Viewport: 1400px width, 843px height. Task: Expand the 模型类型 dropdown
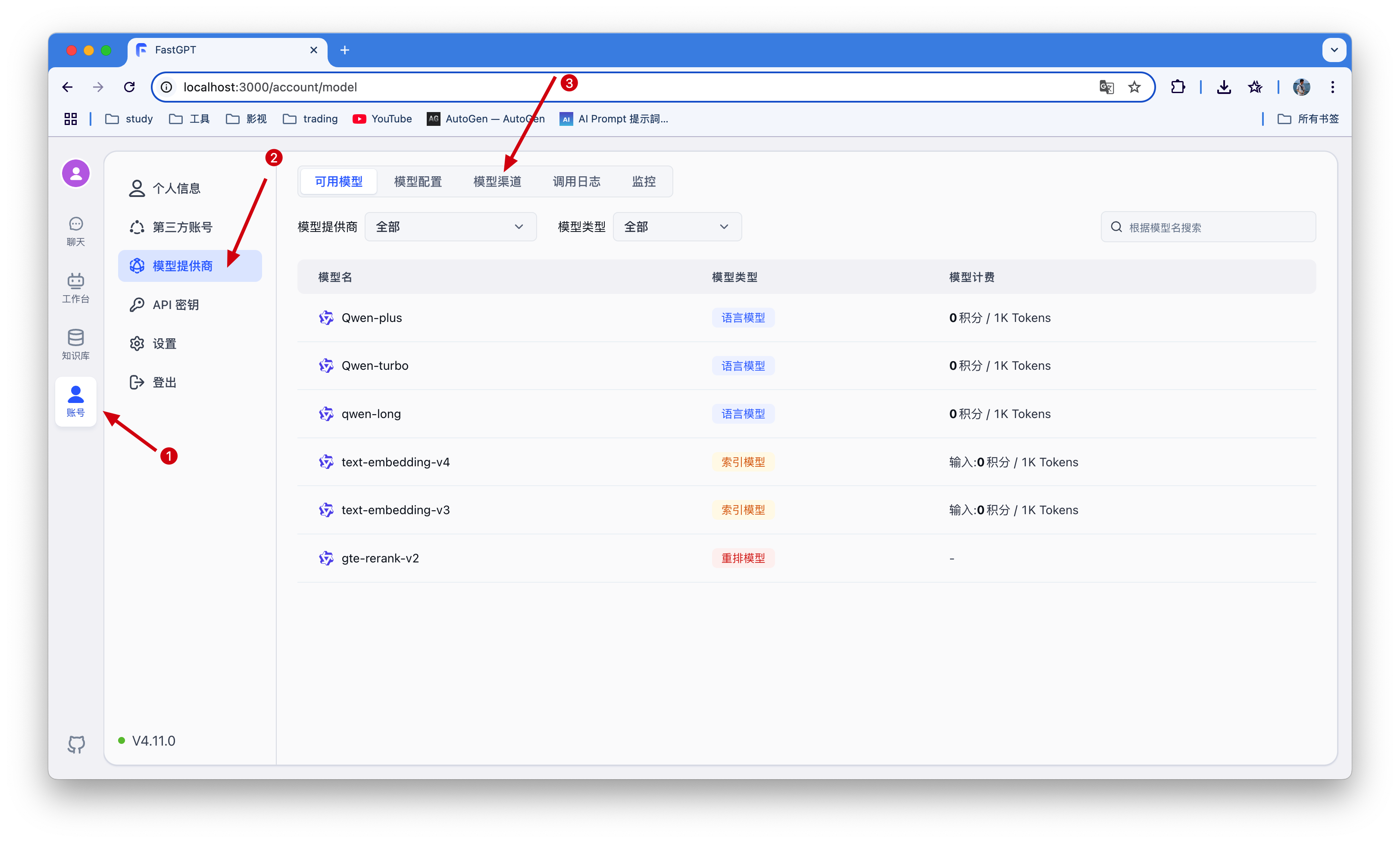click(x=677, y=227)
